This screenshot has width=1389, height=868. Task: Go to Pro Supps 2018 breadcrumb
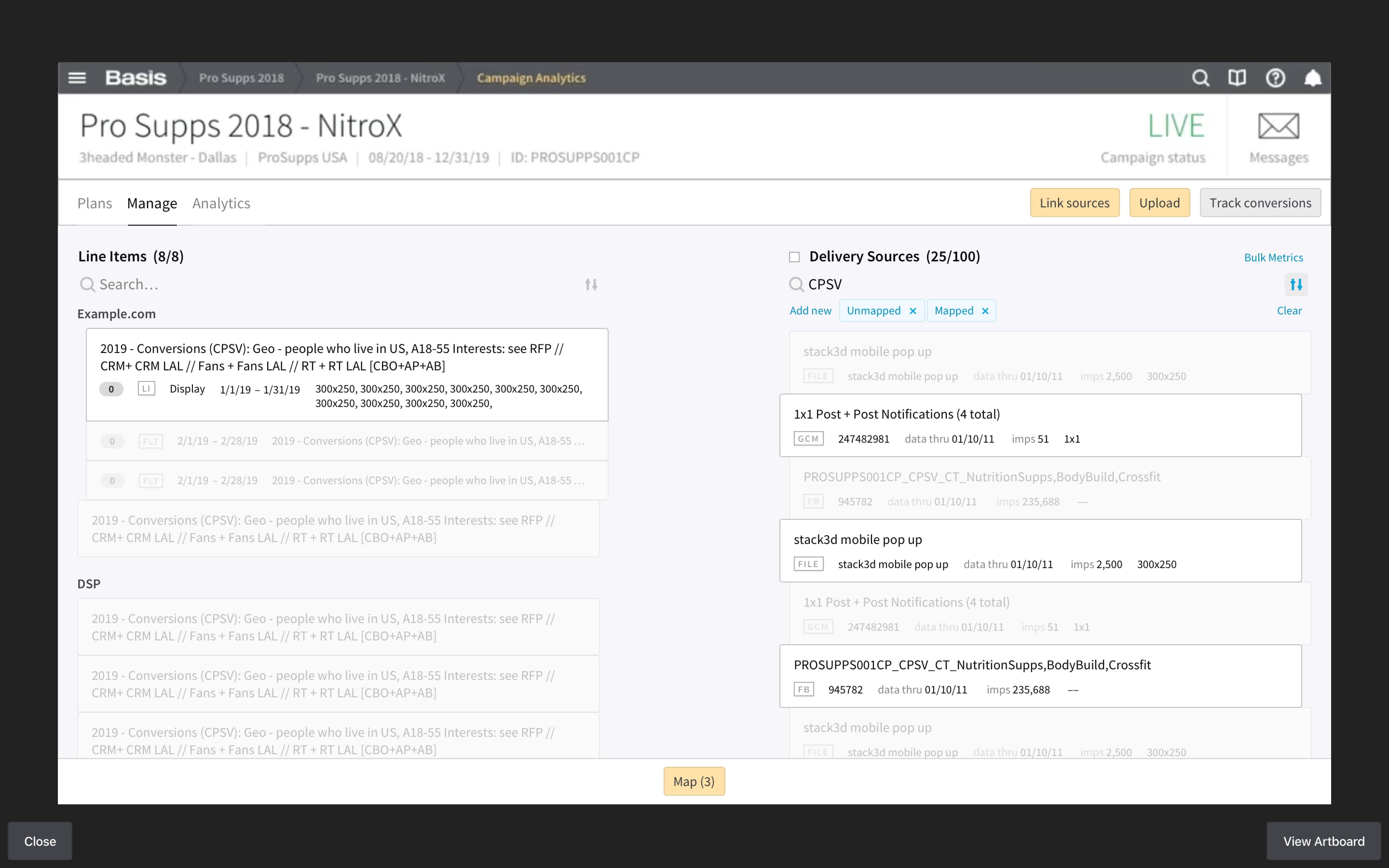pos(241,78)
